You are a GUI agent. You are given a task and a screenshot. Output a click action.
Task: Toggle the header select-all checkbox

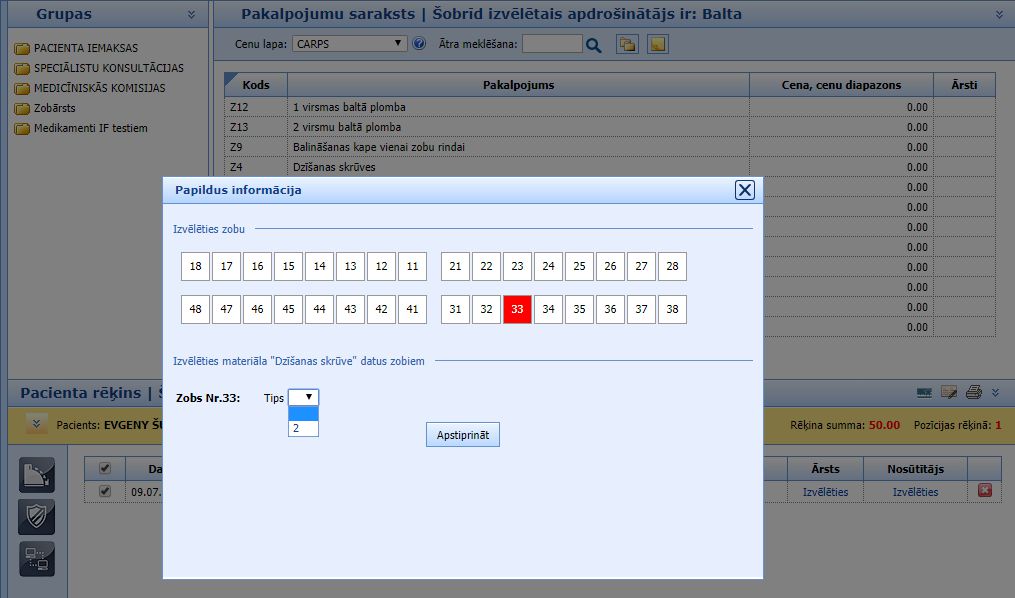tap(105, 468)
